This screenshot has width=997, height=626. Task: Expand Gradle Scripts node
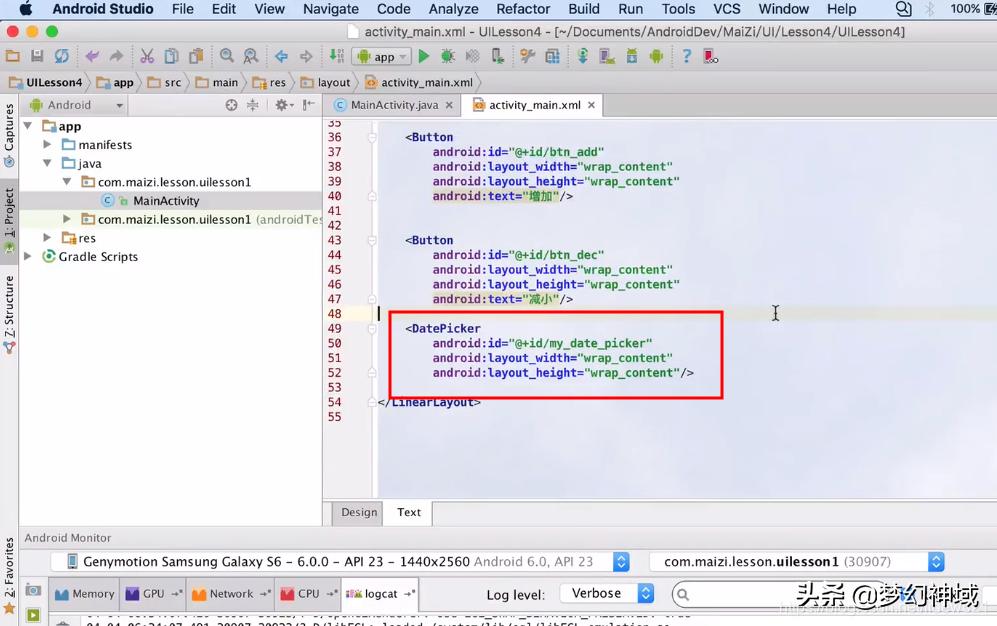click(x=28, y=257)
